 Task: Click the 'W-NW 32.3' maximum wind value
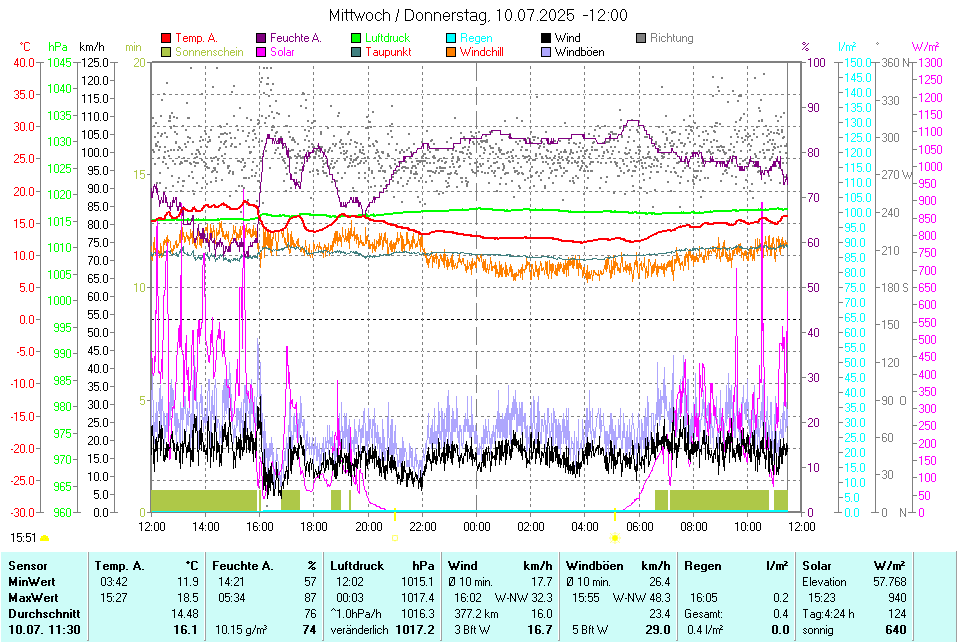[x=524, y=598]
